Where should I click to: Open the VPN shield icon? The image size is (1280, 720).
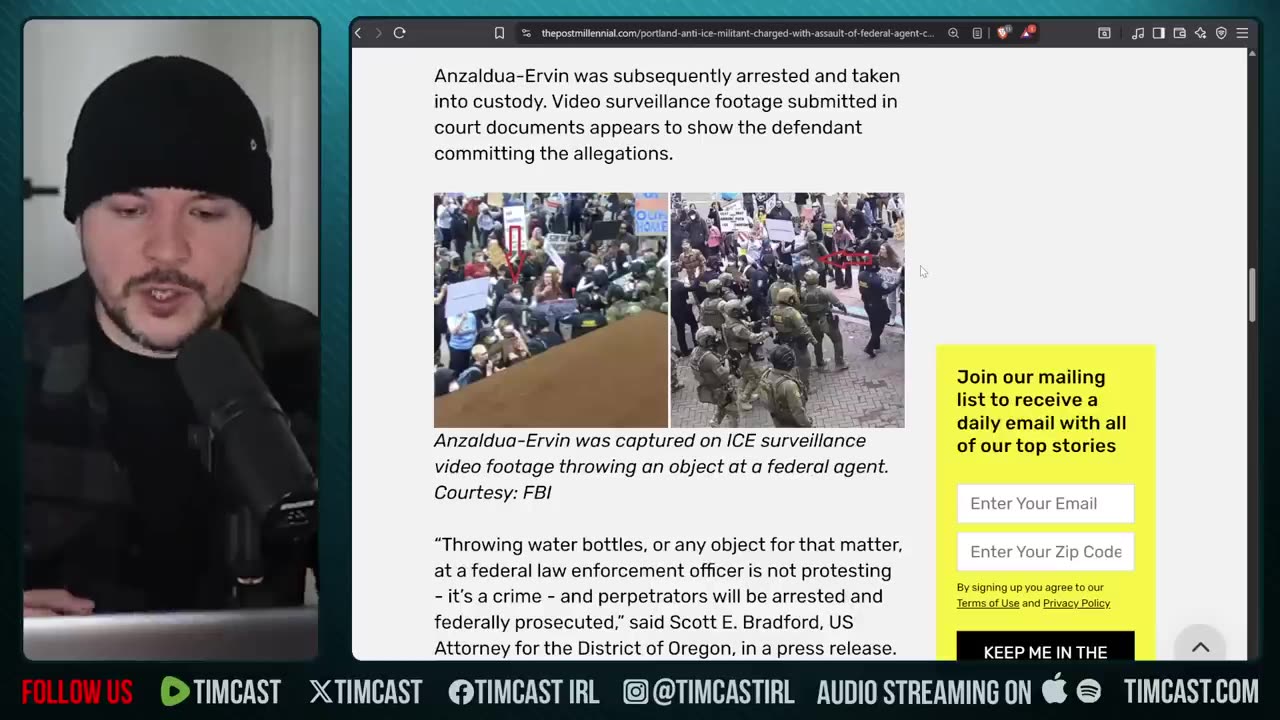click(1221, 33)
